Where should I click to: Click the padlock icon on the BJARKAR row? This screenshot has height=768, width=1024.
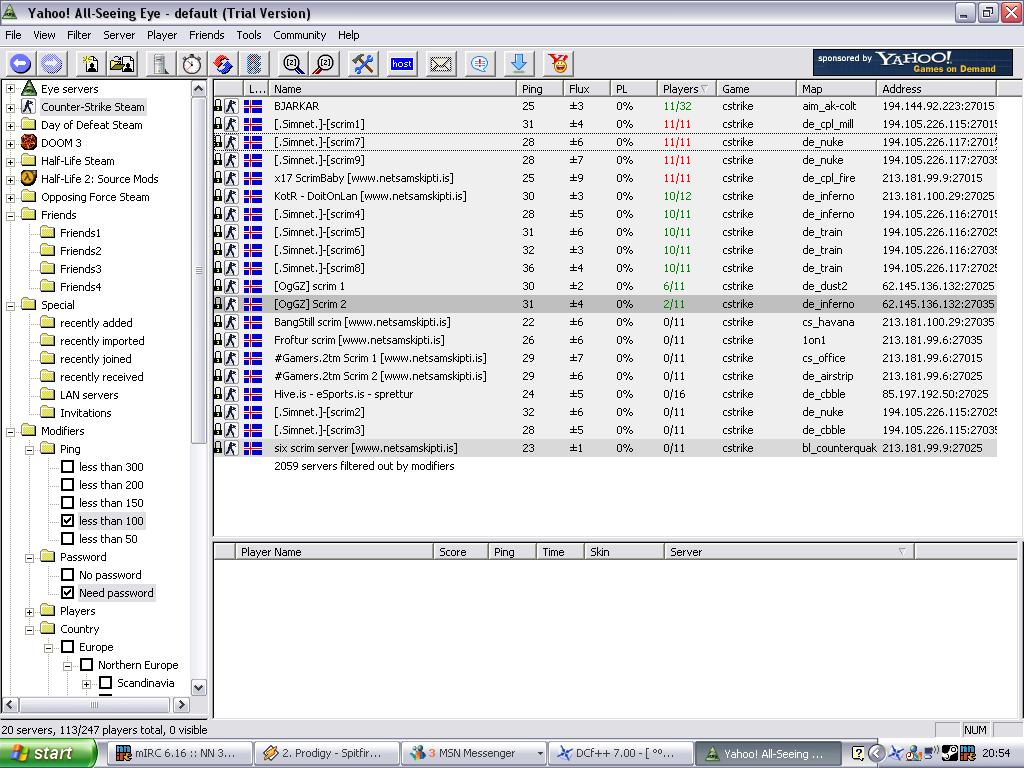click(218, 106)
